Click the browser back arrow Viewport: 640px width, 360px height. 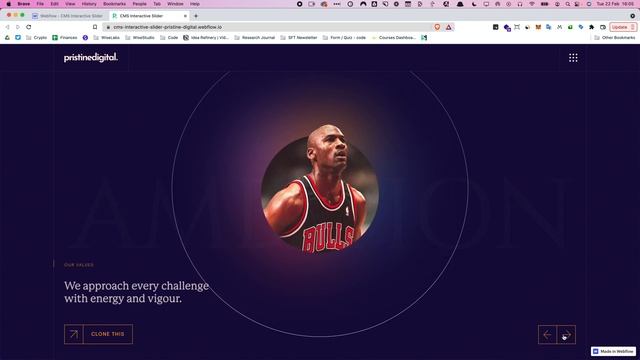point(7,27)
